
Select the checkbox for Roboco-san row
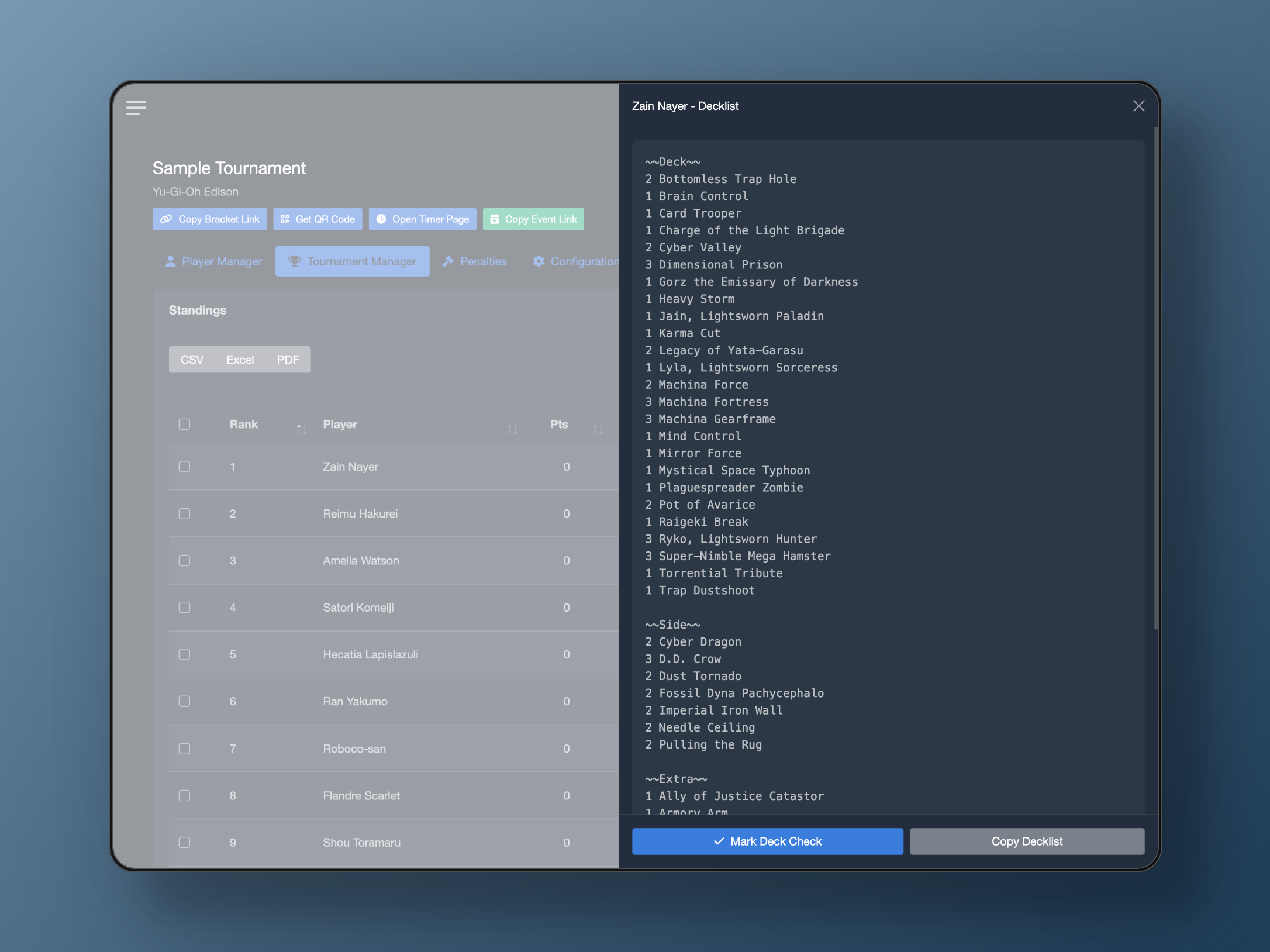pyautogui.click(x=184, y=749)
